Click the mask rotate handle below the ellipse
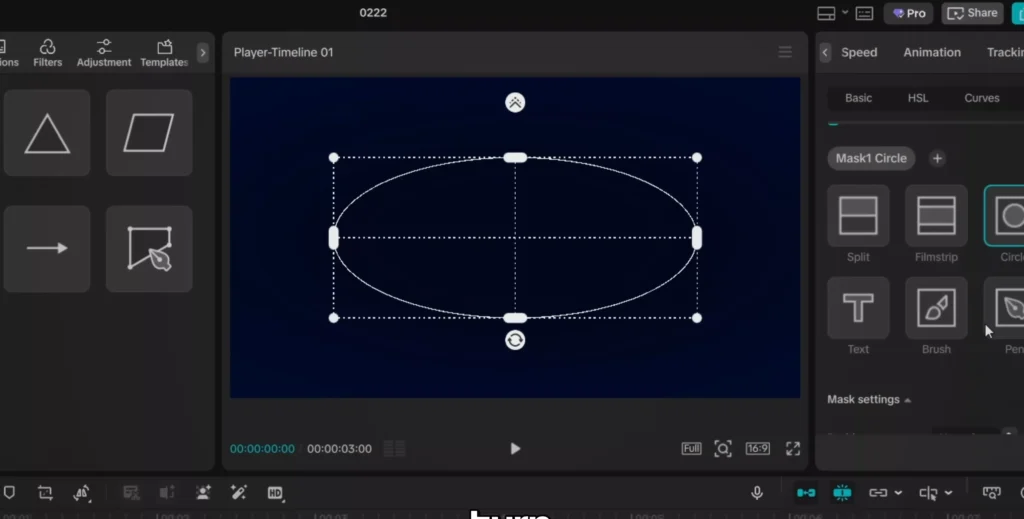 pyautogui.click(x=515, y=340)
